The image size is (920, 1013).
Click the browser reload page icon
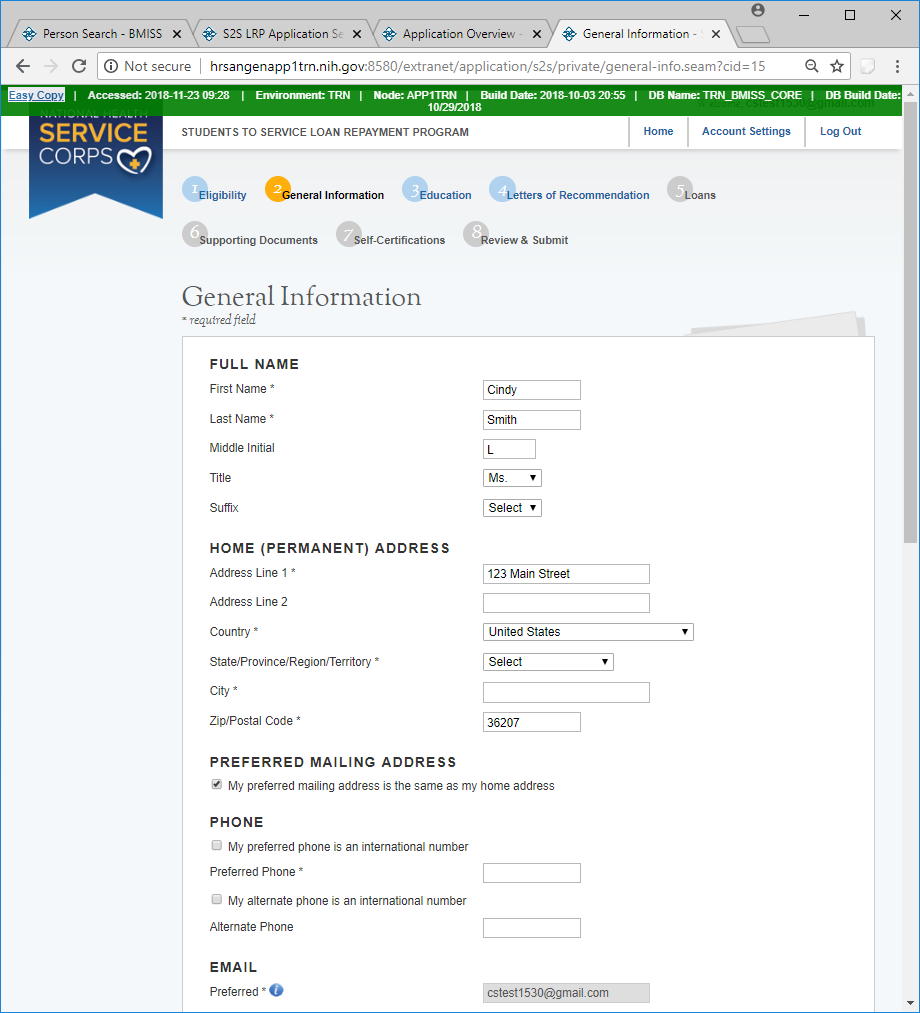[79, 66]
